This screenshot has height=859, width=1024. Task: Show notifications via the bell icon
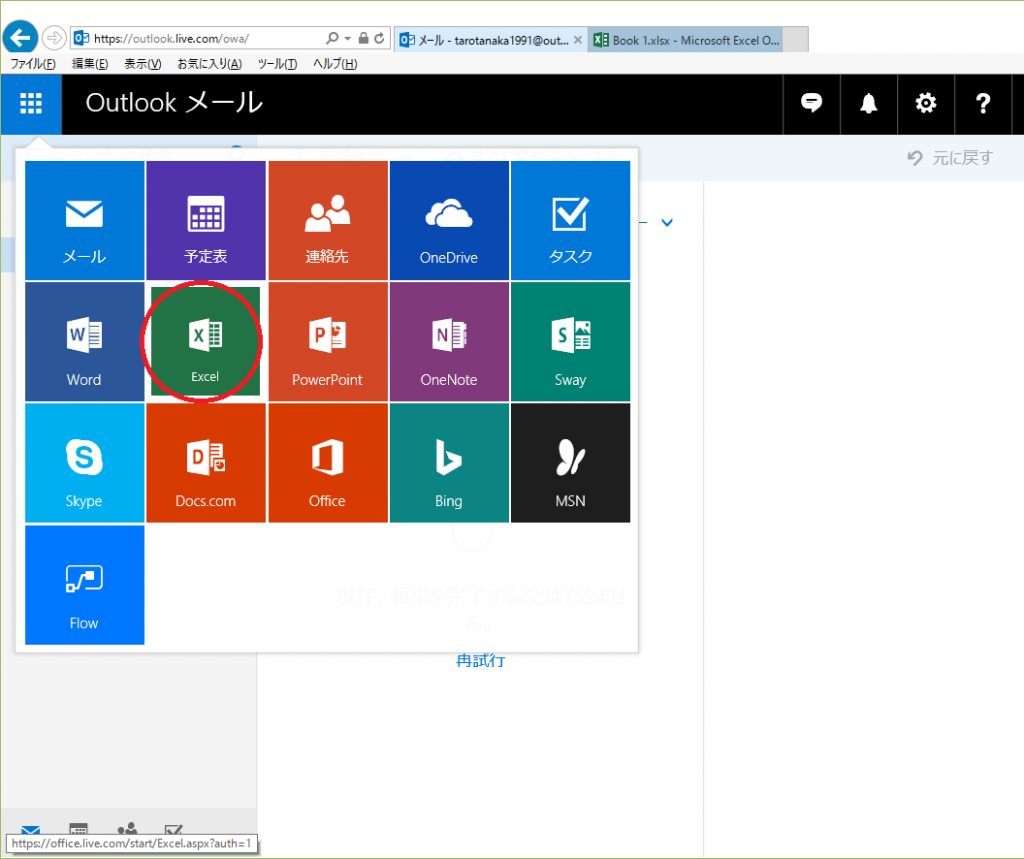tap(869, 103)
